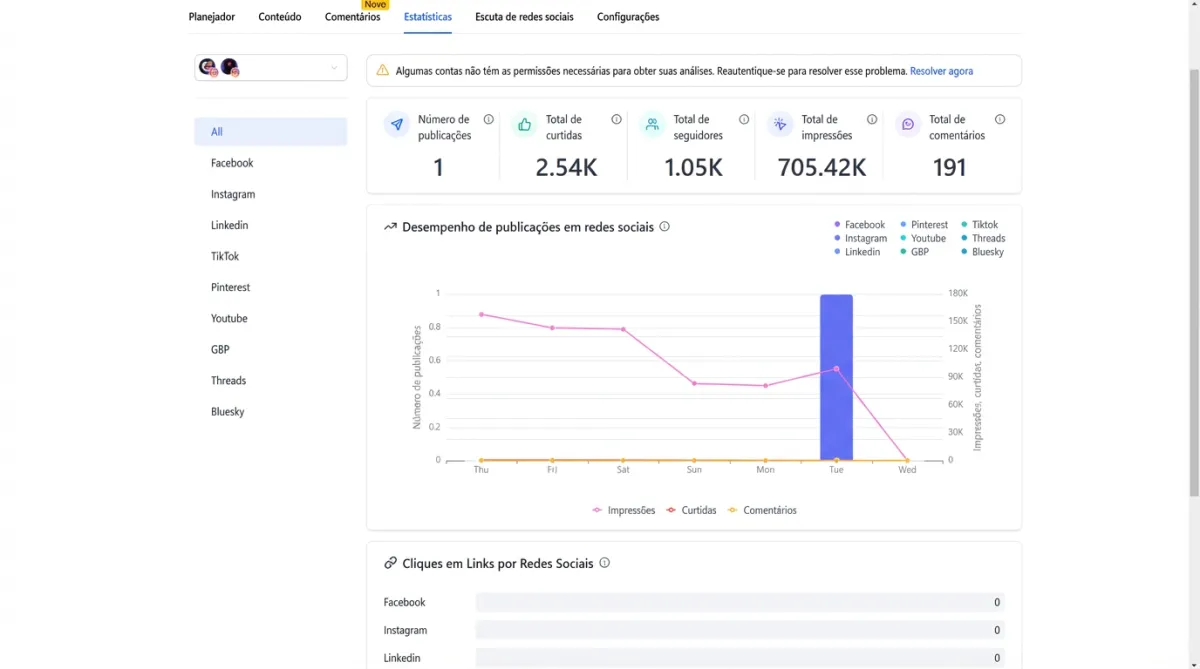
Task: Click info icon beside Desempenho de publicações
Action: 665,227
